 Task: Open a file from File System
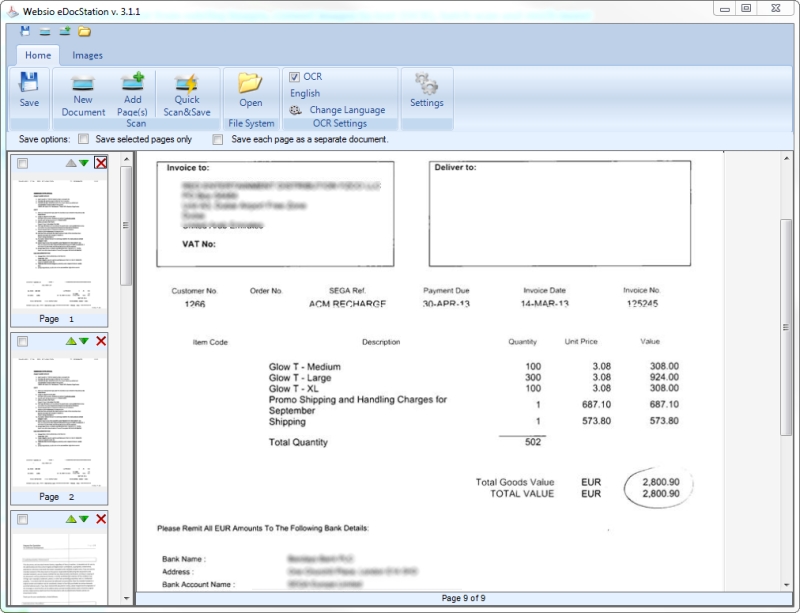[251, 91]
